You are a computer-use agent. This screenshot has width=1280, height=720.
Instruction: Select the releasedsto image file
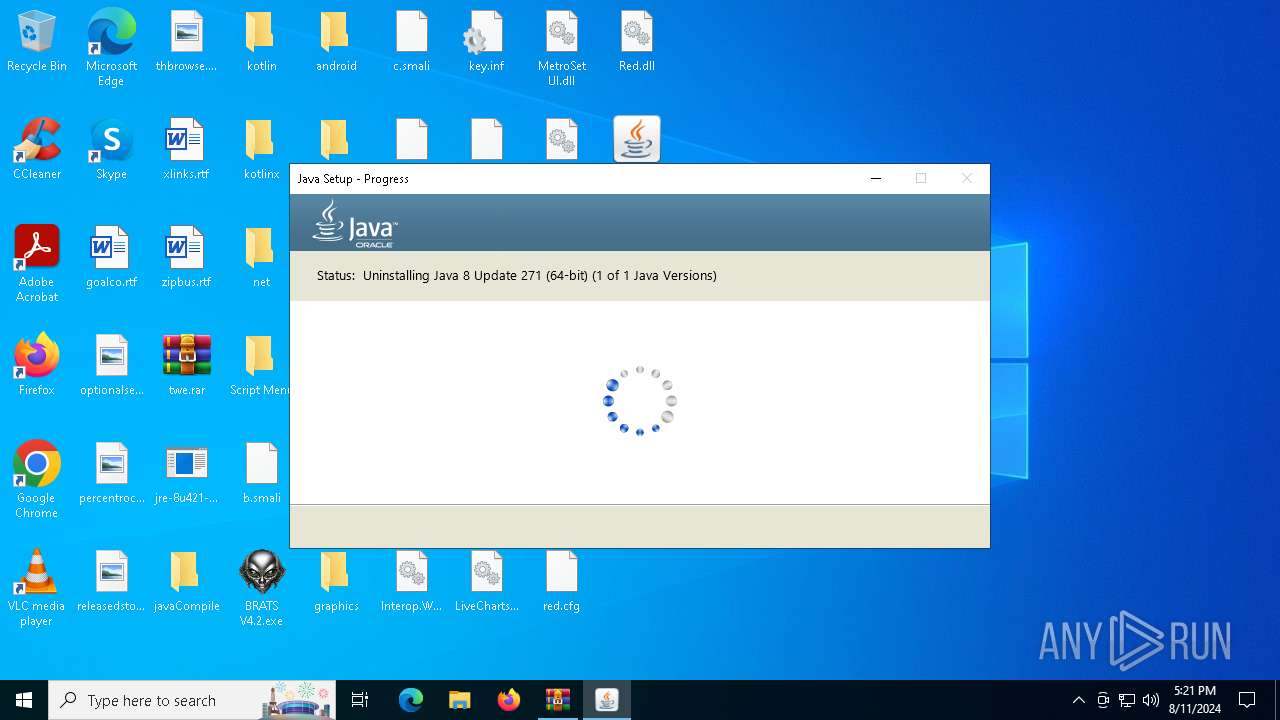point(111,581)
